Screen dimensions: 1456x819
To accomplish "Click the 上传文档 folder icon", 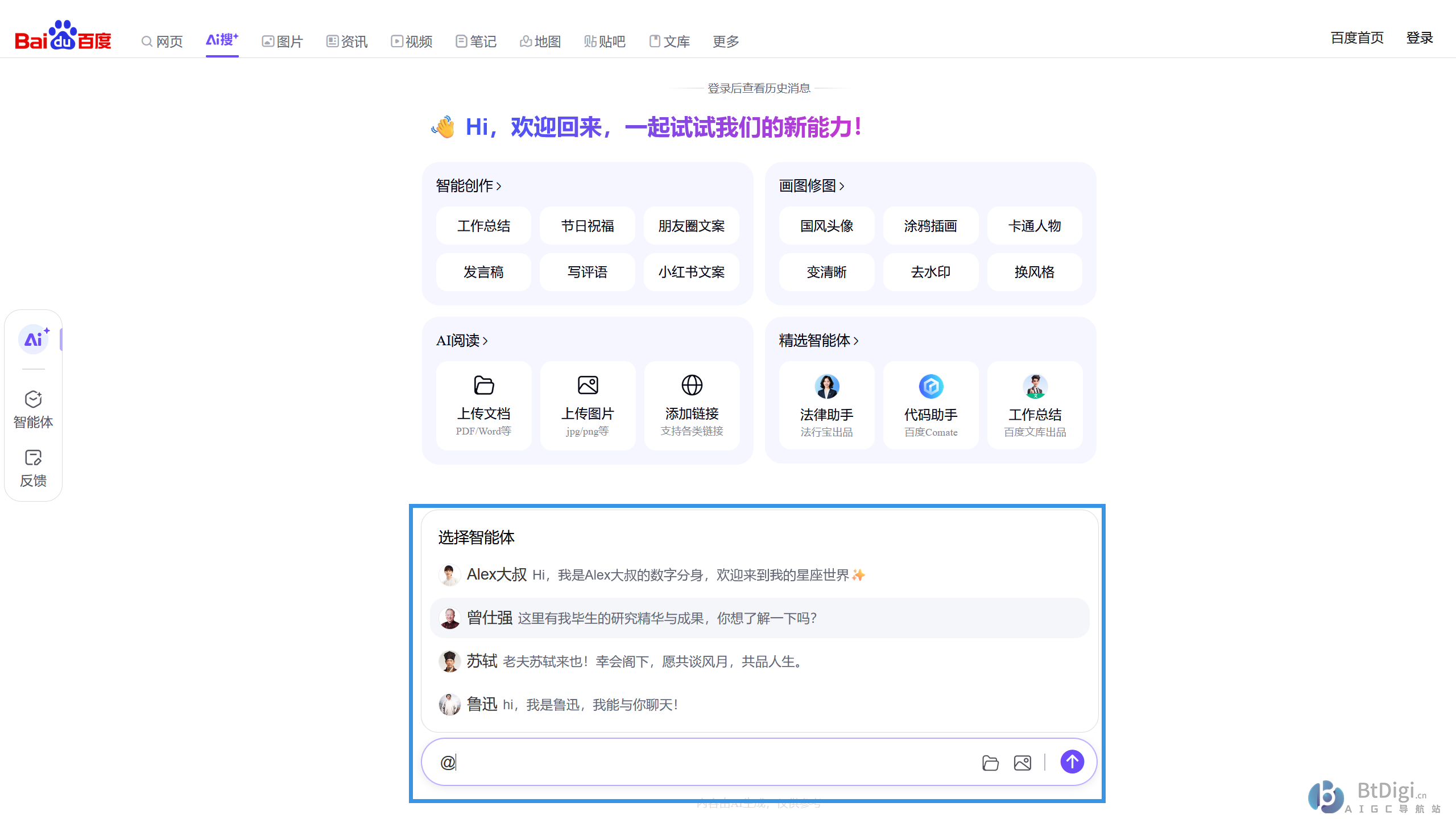I will pyautogui.click(x=484, y=385).
